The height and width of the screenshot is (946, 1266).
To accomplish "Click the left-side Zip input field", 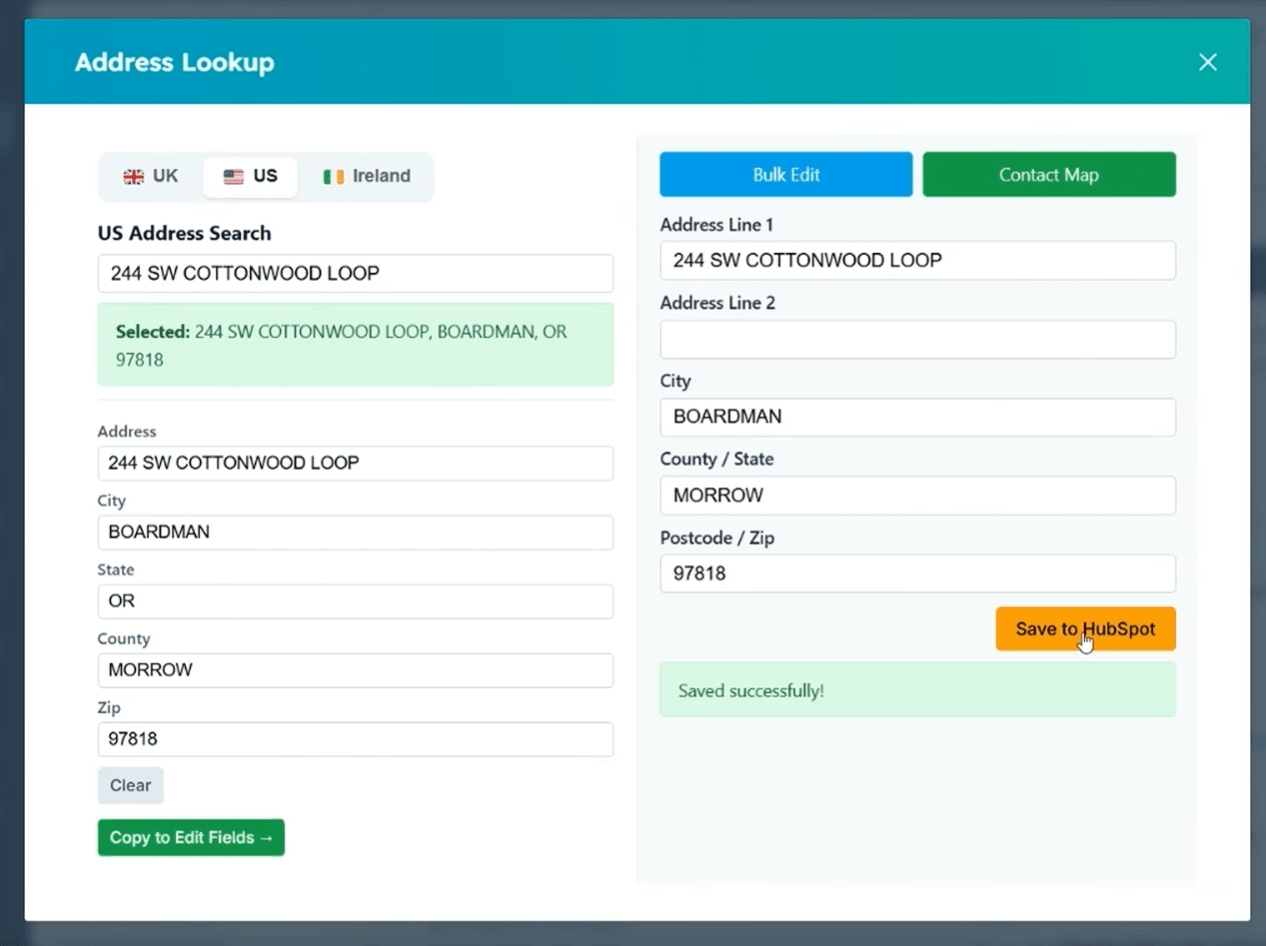I will point(355,739).
